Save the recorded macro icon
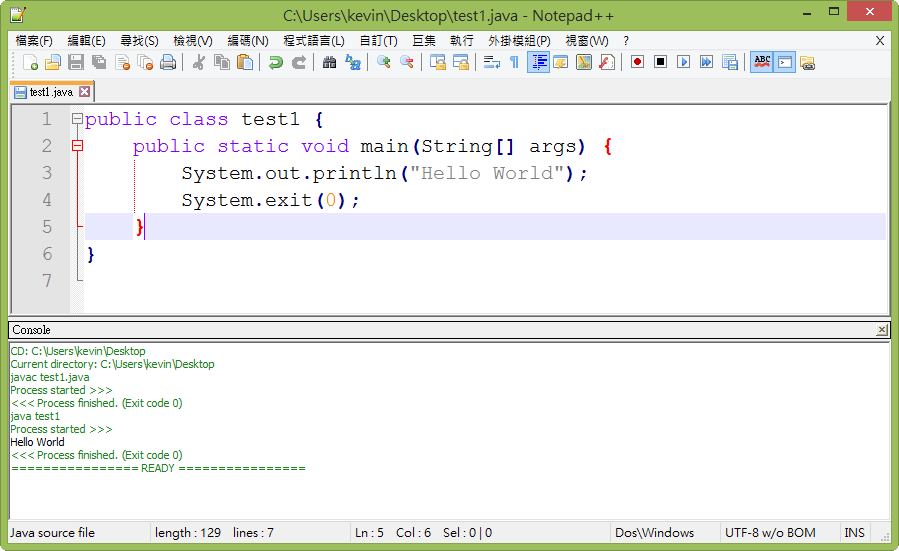 pos(729,62)
